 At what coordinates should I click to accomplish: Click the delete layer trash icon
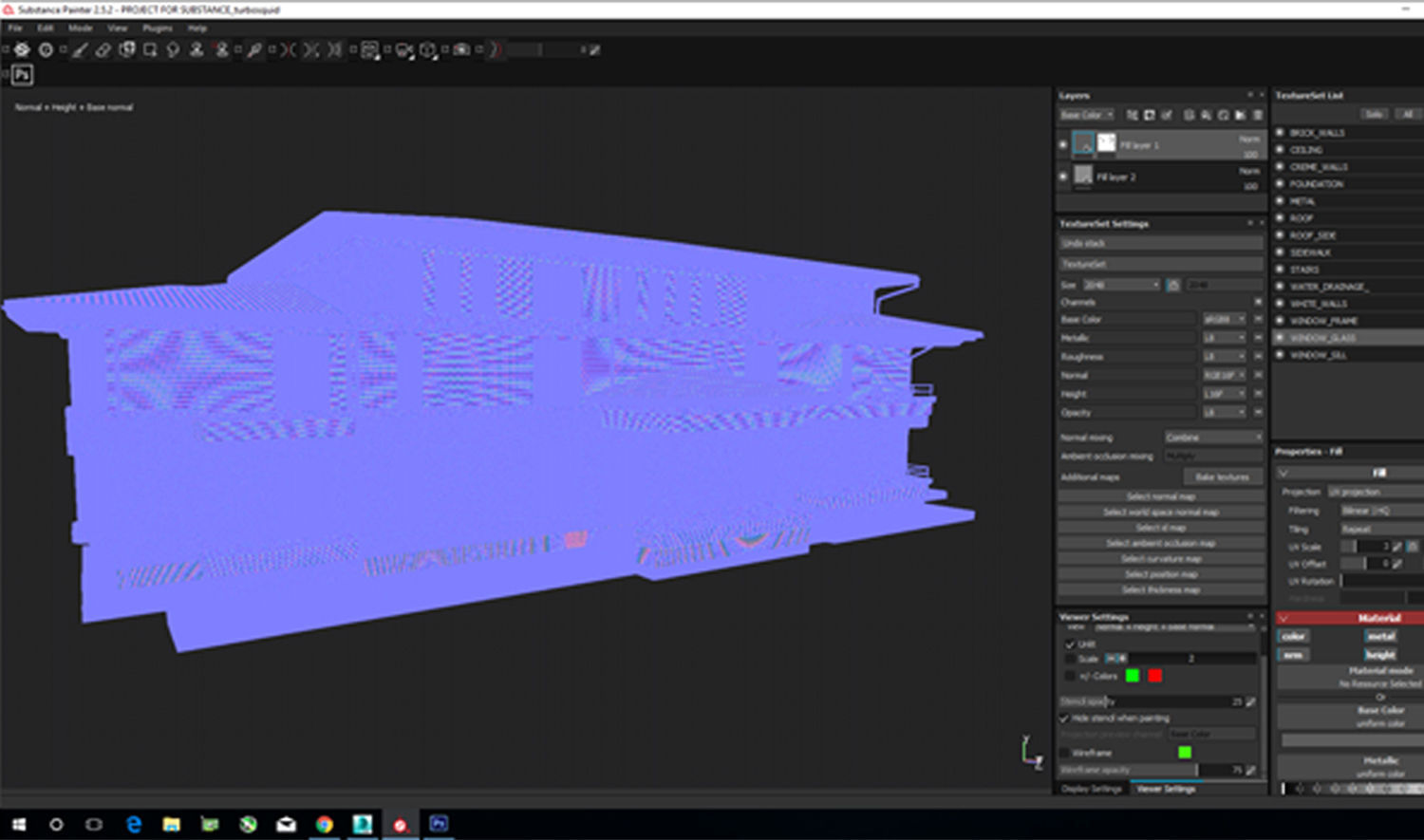point(1258,115)
